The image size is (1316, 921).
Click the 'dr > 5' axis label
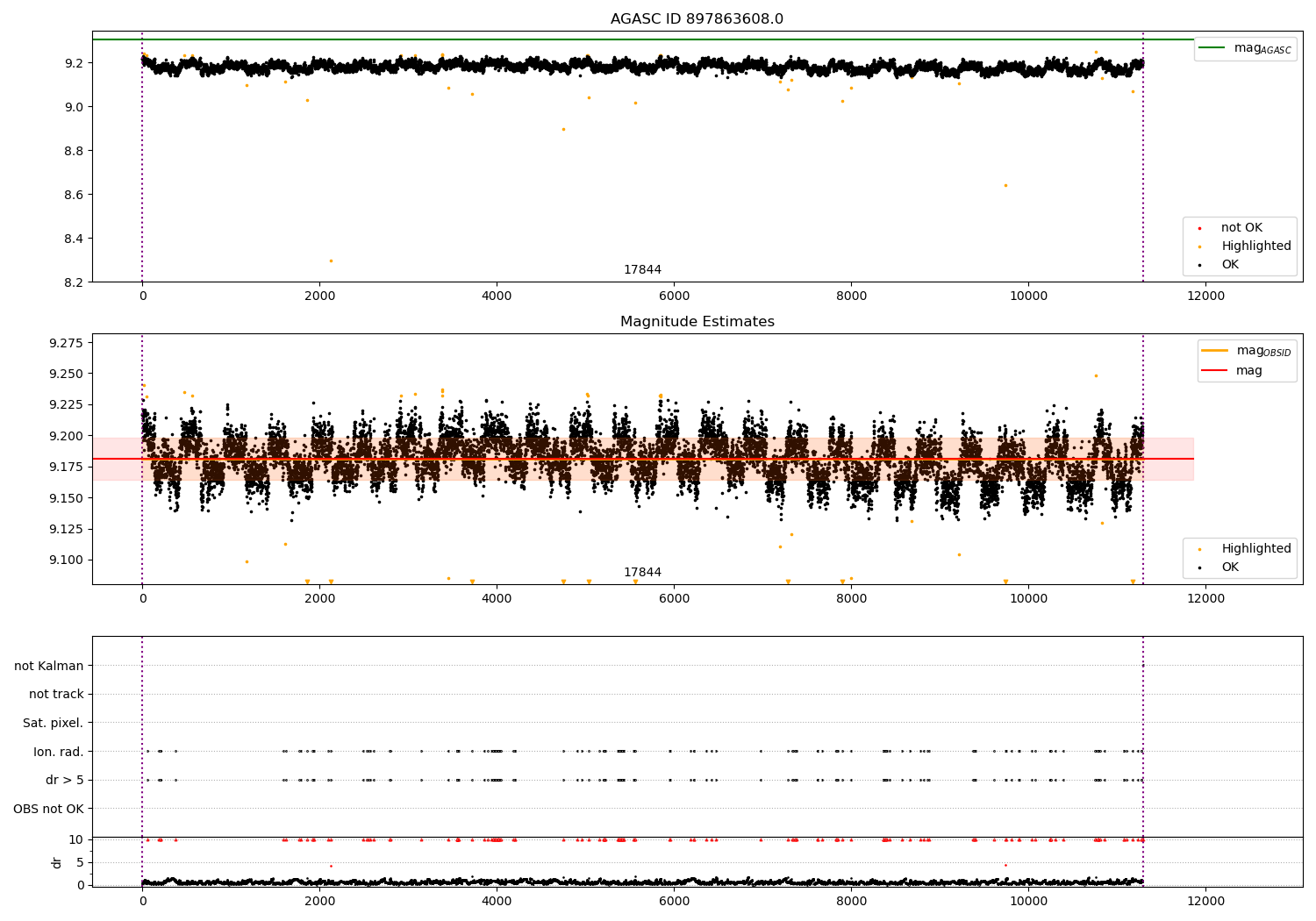pos(65,781)
